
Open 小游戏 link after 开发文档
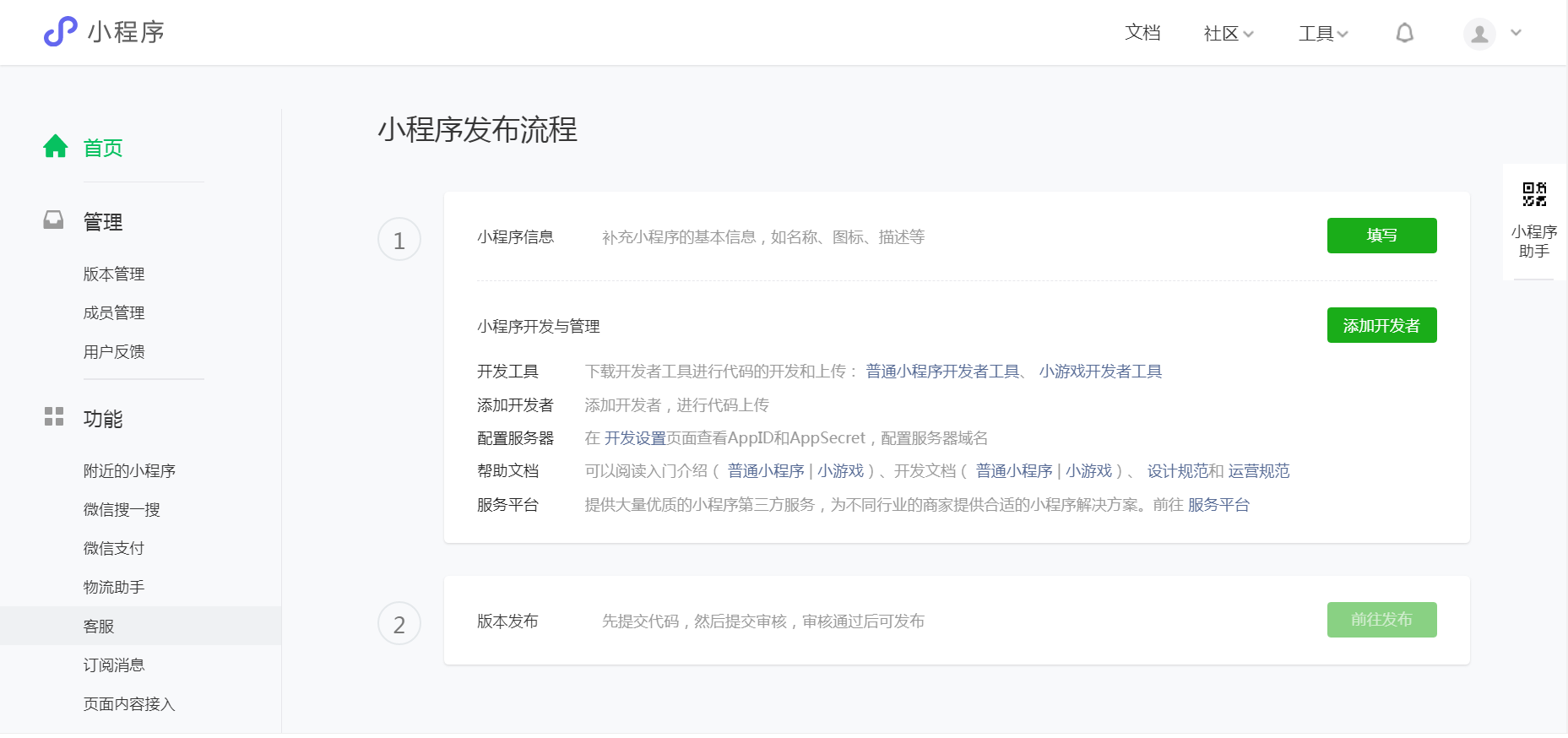pos(1088,471)
